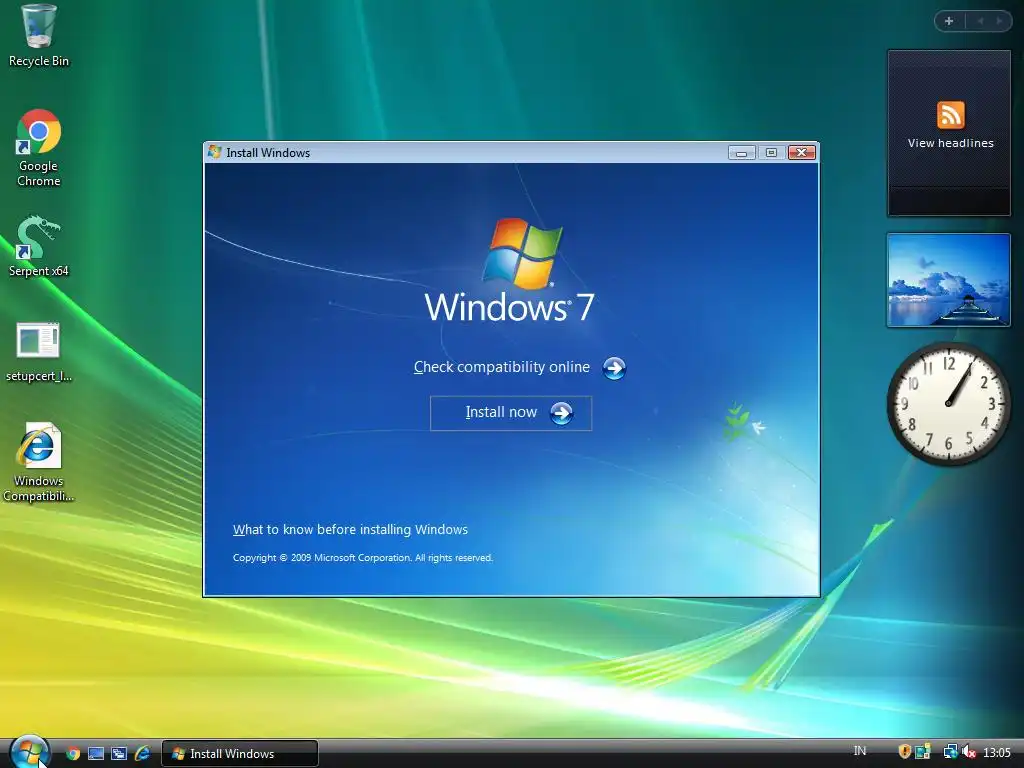Viewport: 1024px width, 768px height.
Task: Activate Install Windows taskbar button
Action: click(x=240, y=754)
